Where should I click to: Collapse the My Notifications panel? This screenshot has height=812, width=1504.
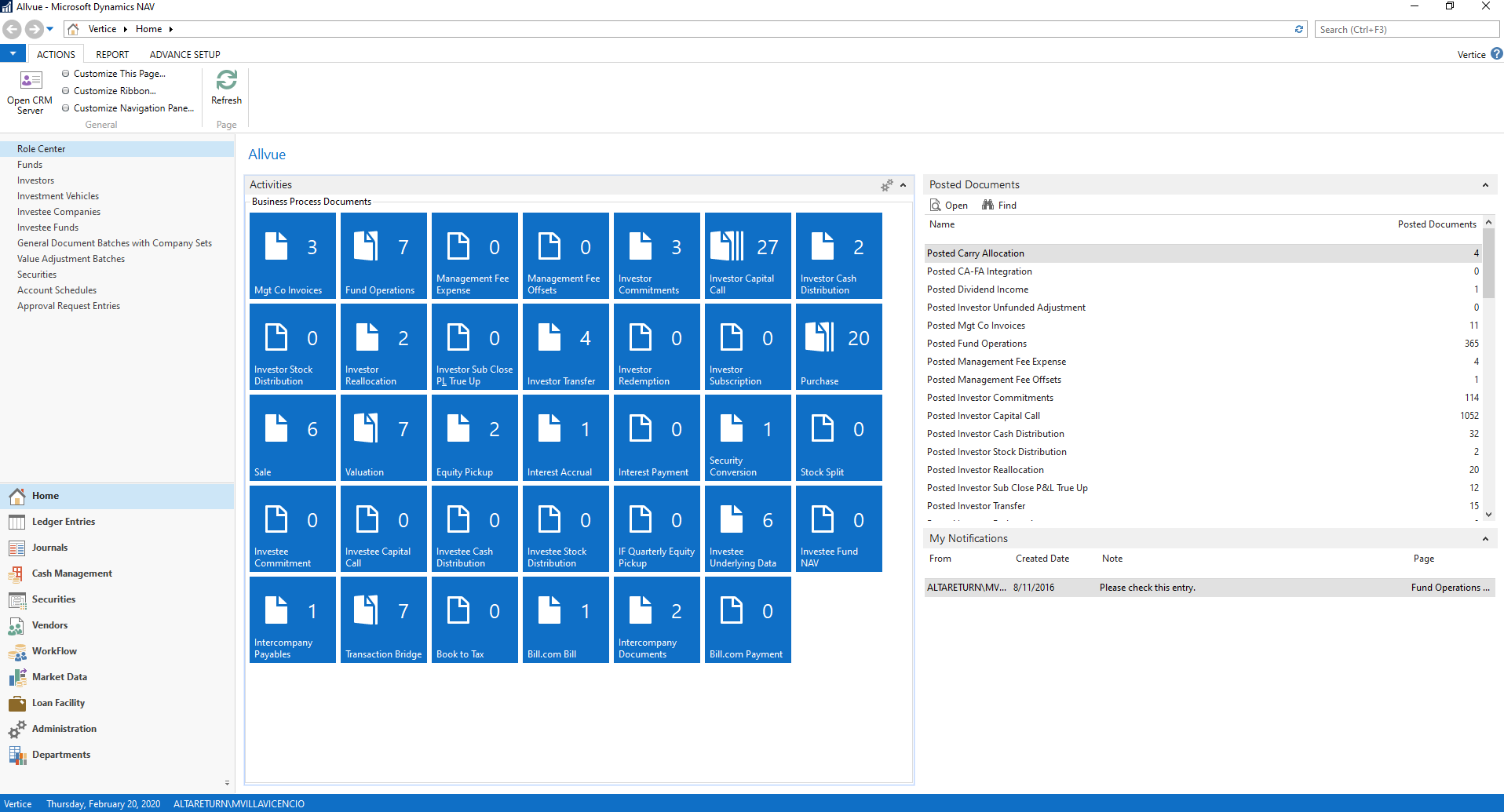[x=1485, y=539]
